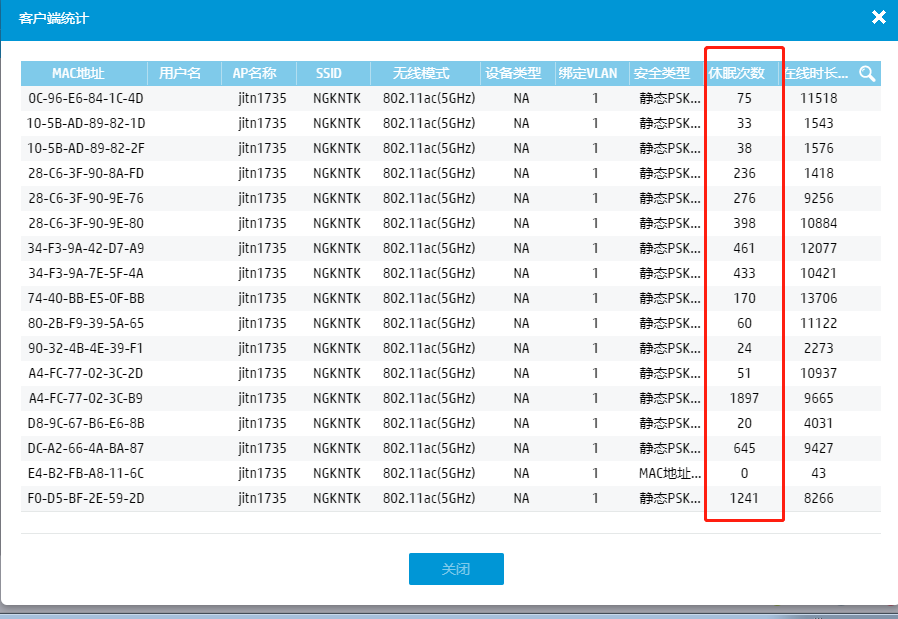Select MAC address DC-A2-66-4A-BA-87

click(x=86, y=448)
